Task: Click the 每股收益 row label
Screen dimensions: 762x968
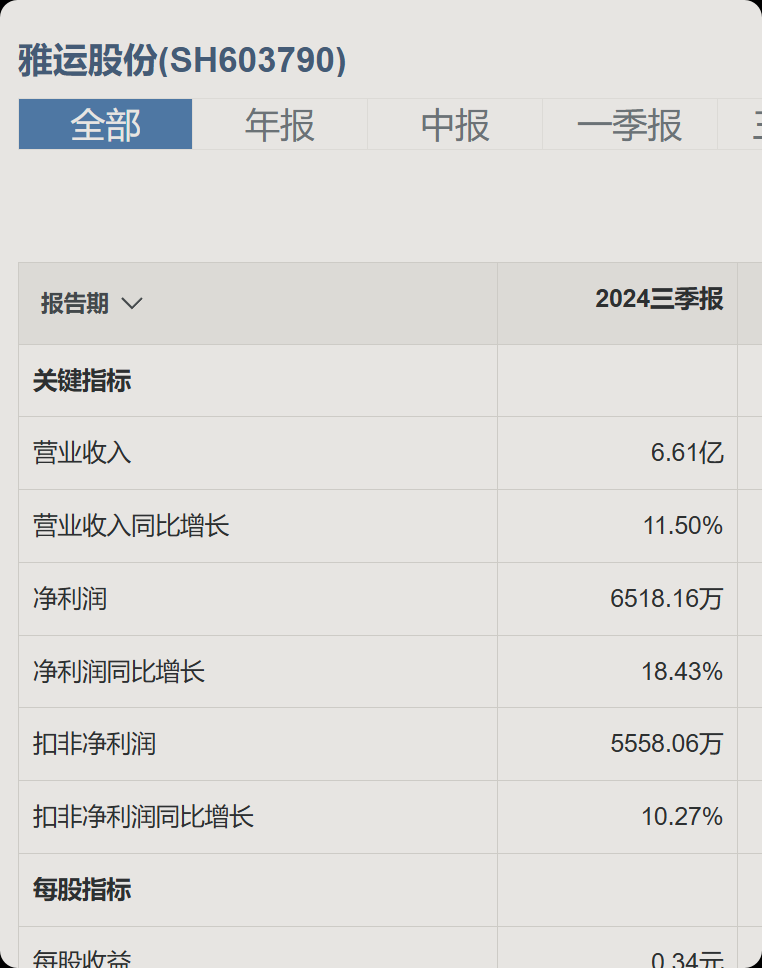Action: click(x=82, y=959)
